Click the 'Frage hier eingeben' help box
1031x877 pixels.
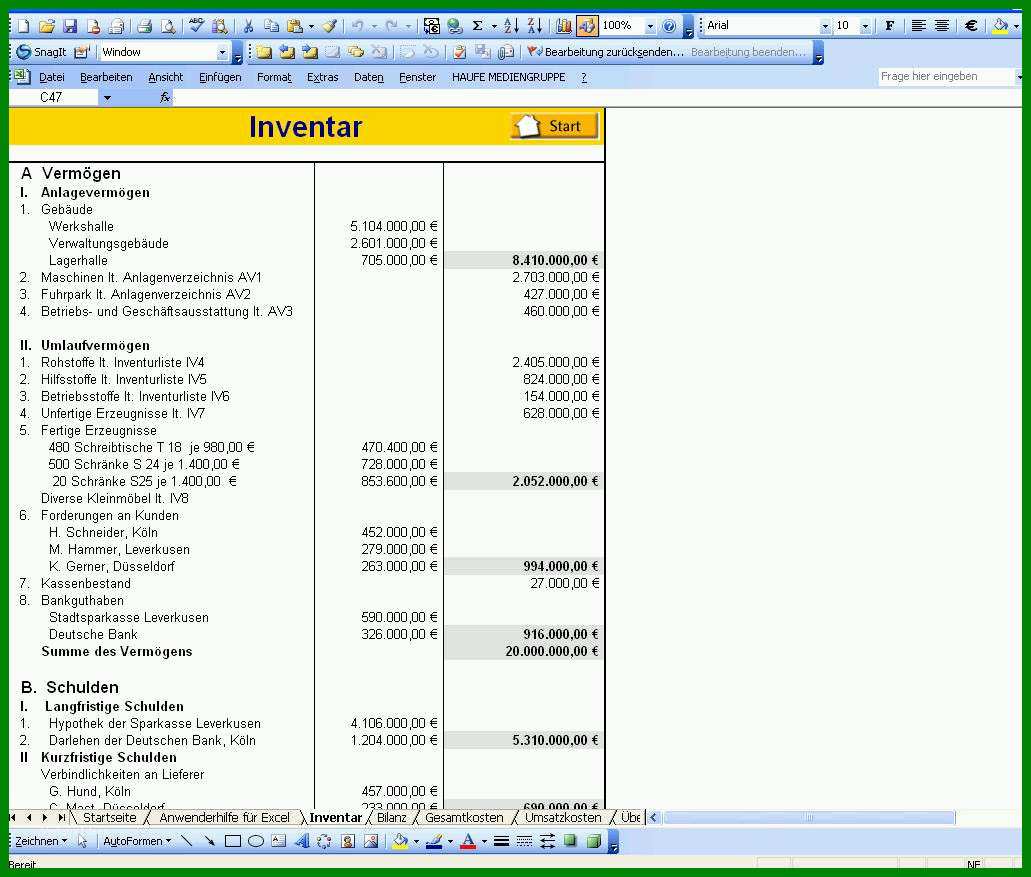(946, 76)
